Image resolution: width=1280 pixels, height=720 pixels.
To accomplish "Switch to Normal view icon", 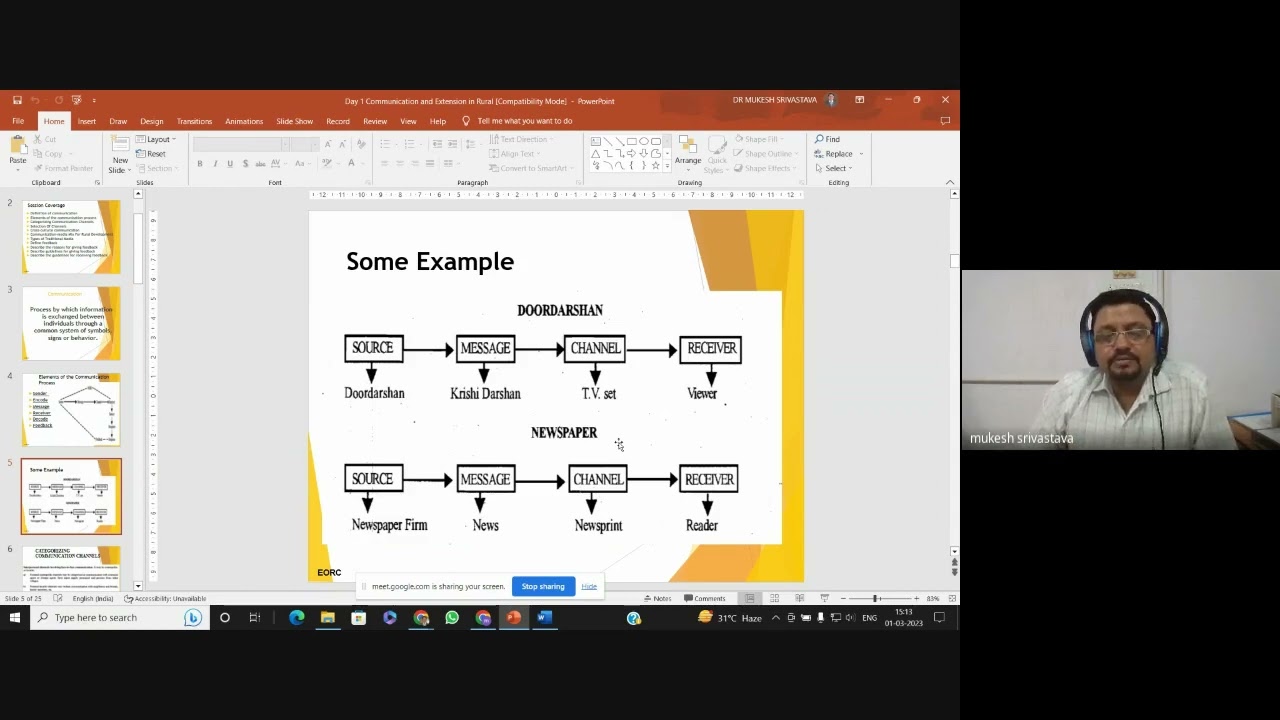I will [749, 598].
